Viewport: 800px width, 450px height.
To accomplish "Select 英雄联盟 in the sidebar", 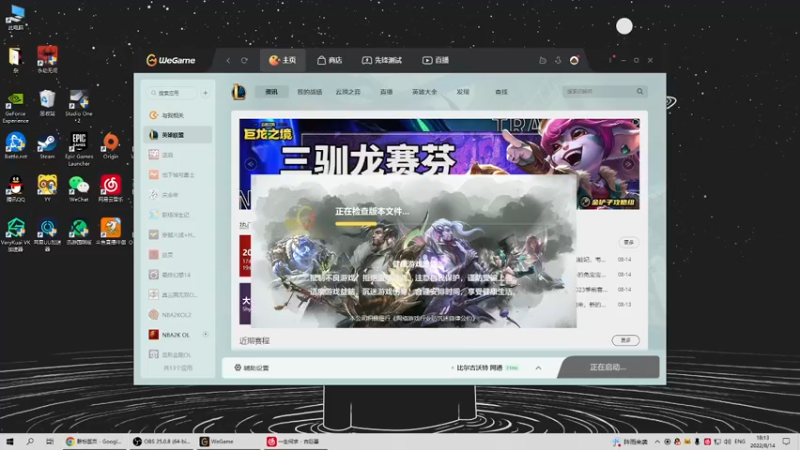I will [x=178, y=135].
